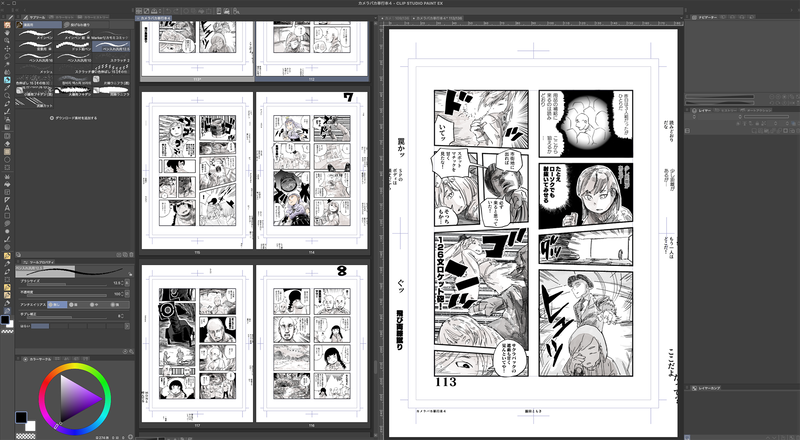Image resolution: width=800 pixels, height=440 pixels.
Task: Open page 116 thumbnail in page manager
Action: (312, 344)
